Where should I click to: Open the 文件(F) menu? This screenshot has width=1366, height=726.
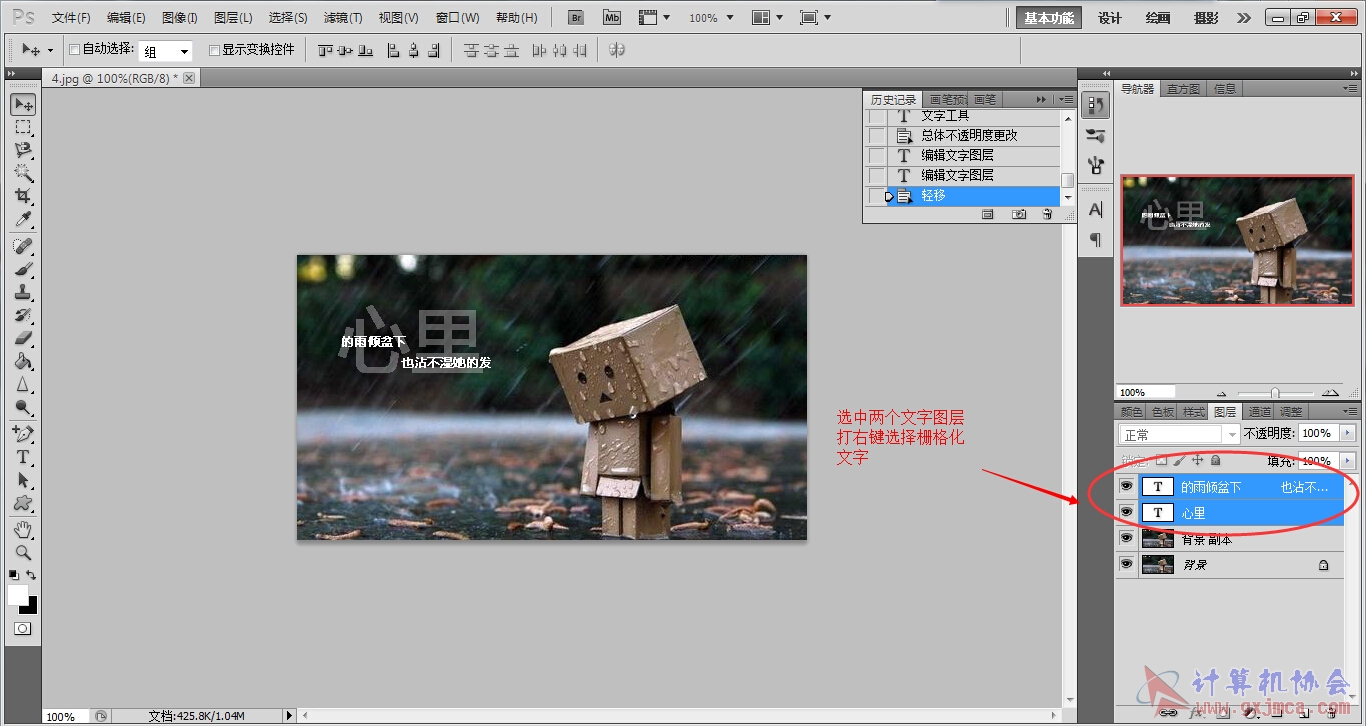71,18
